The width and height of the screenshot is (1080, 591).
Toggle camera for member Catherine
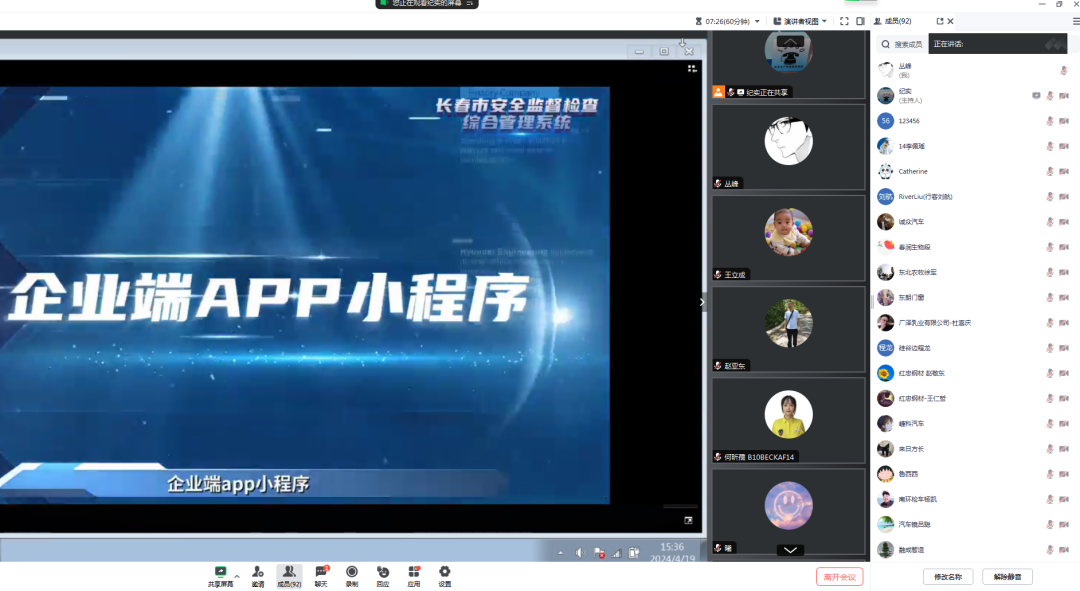(1064, 172)
